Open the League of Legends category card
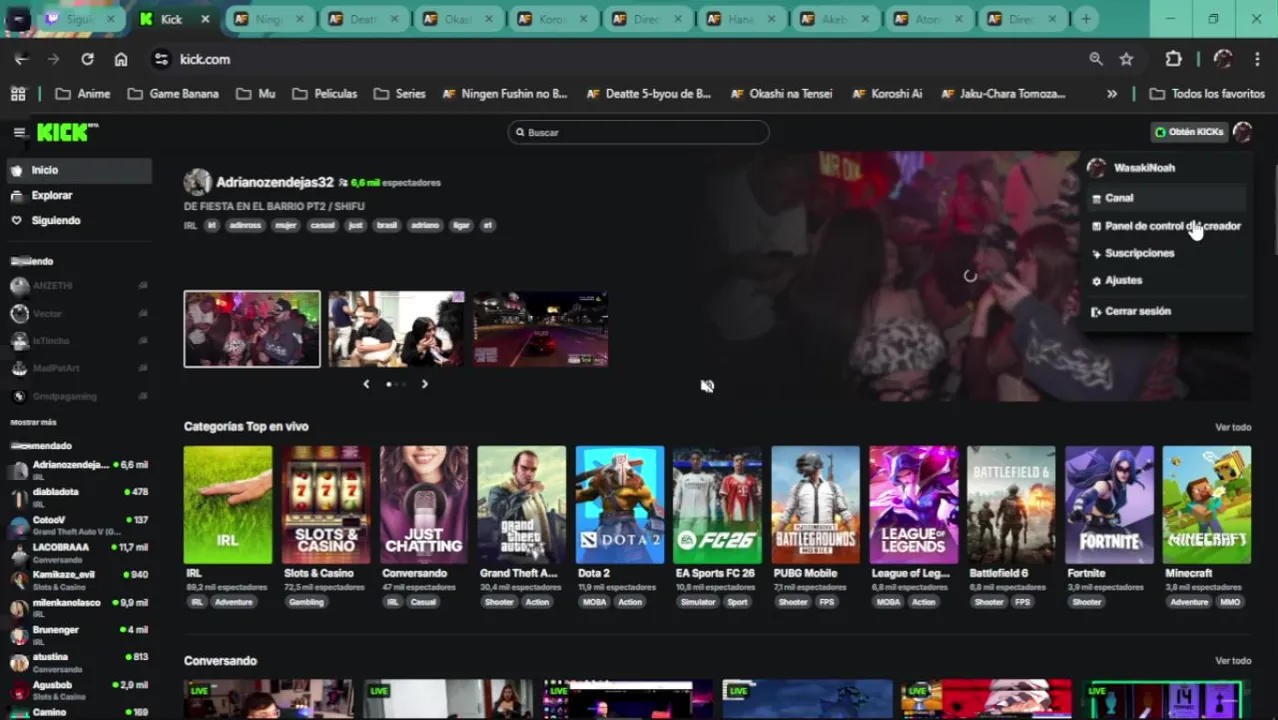The image size is (1278, 720). pyautogui.click(x=913, y=505)
